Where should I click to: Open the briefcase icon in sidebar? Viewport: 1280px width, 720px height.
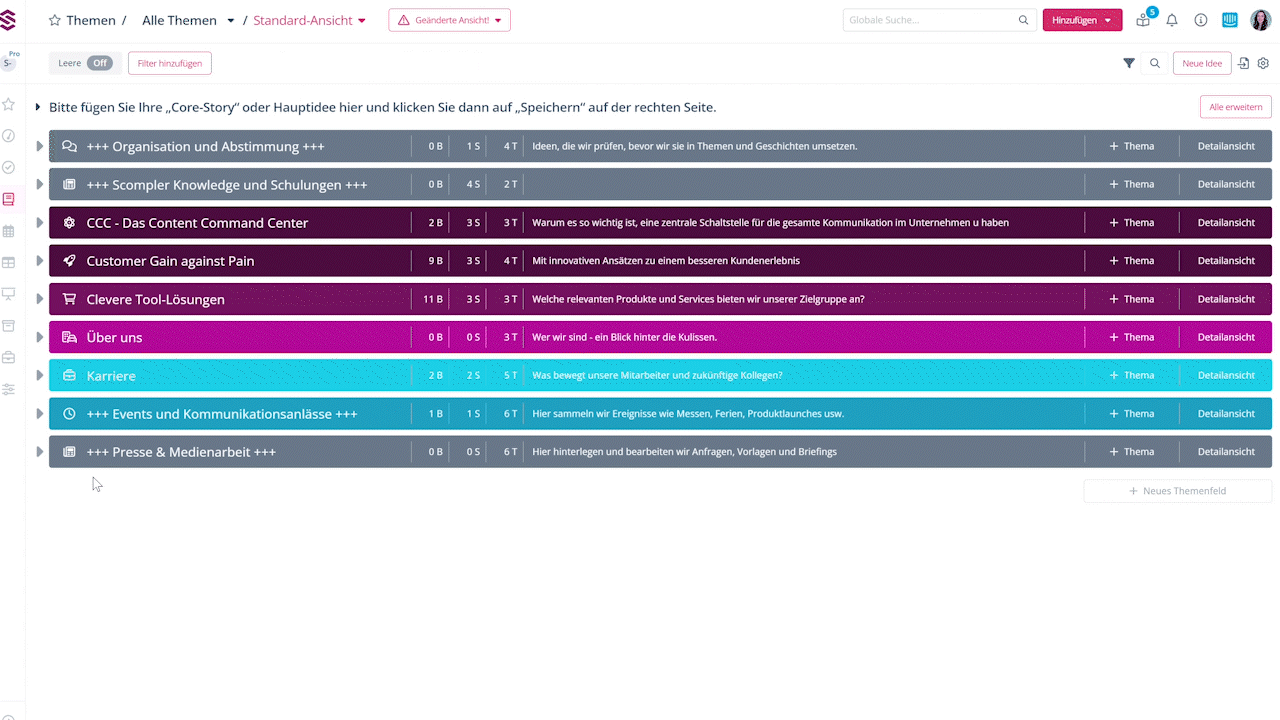point(9,357)
